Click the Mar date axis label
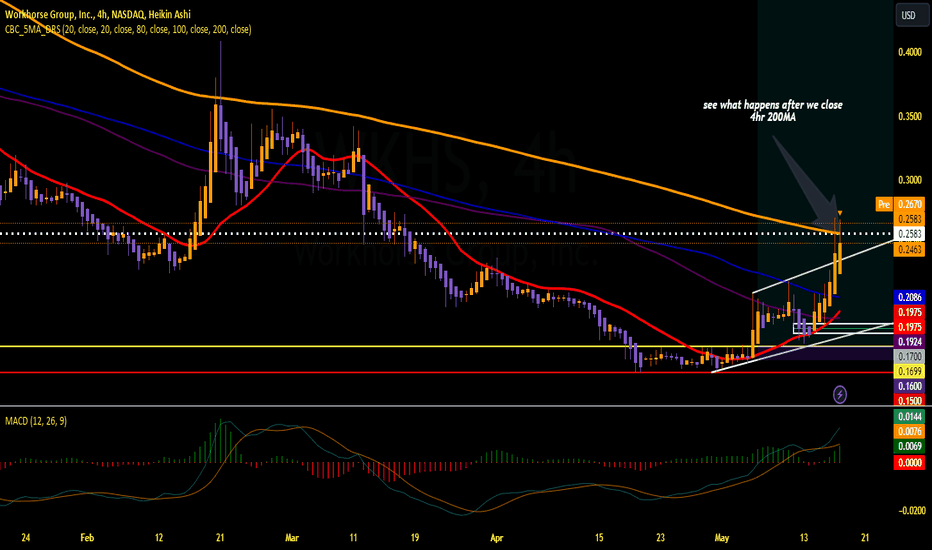The height and width of the screenshot is (550, 932). coord(291,538)
